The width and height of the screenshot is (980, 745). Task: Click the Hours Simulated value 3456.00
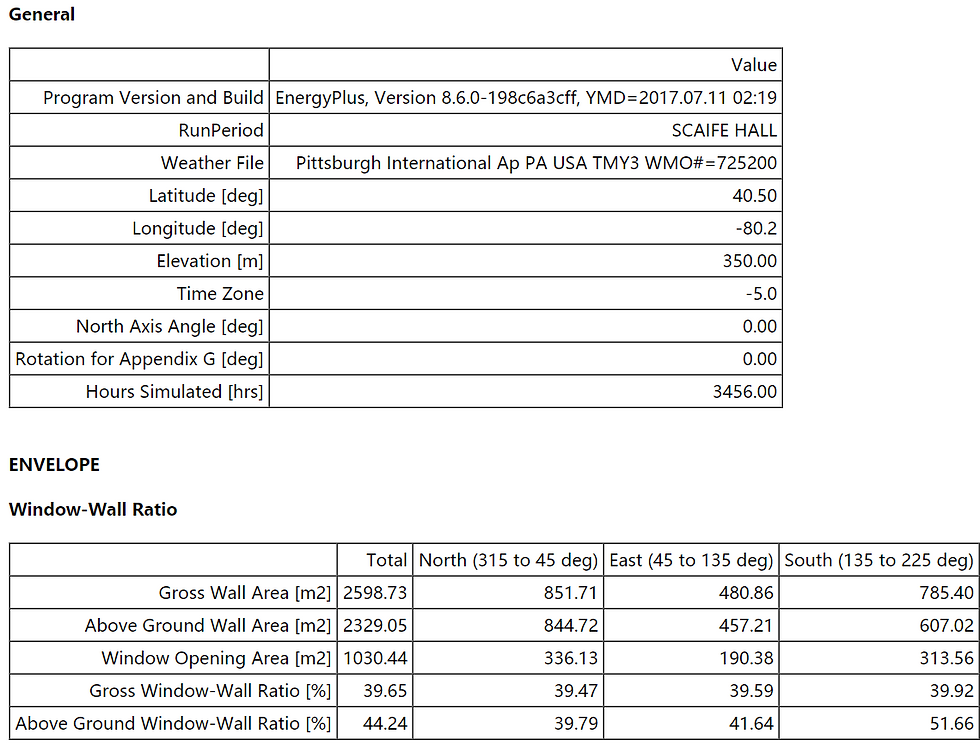[744, 391]
